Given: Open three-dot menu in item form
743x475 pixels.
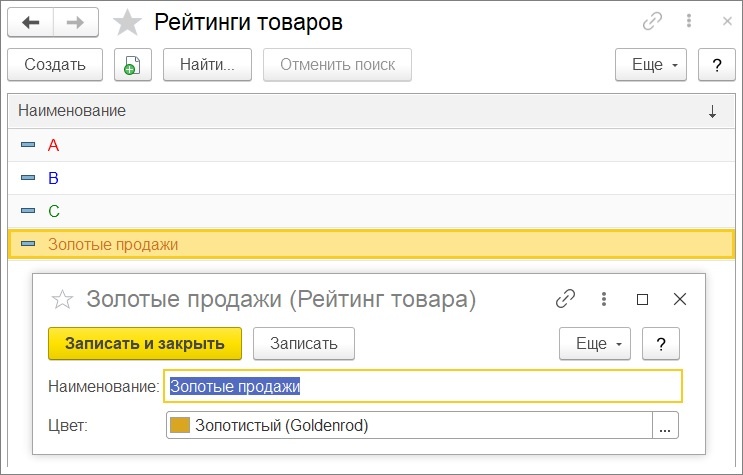Looking at the screenshot, I should pyautogui.click(x=604, y=299).
